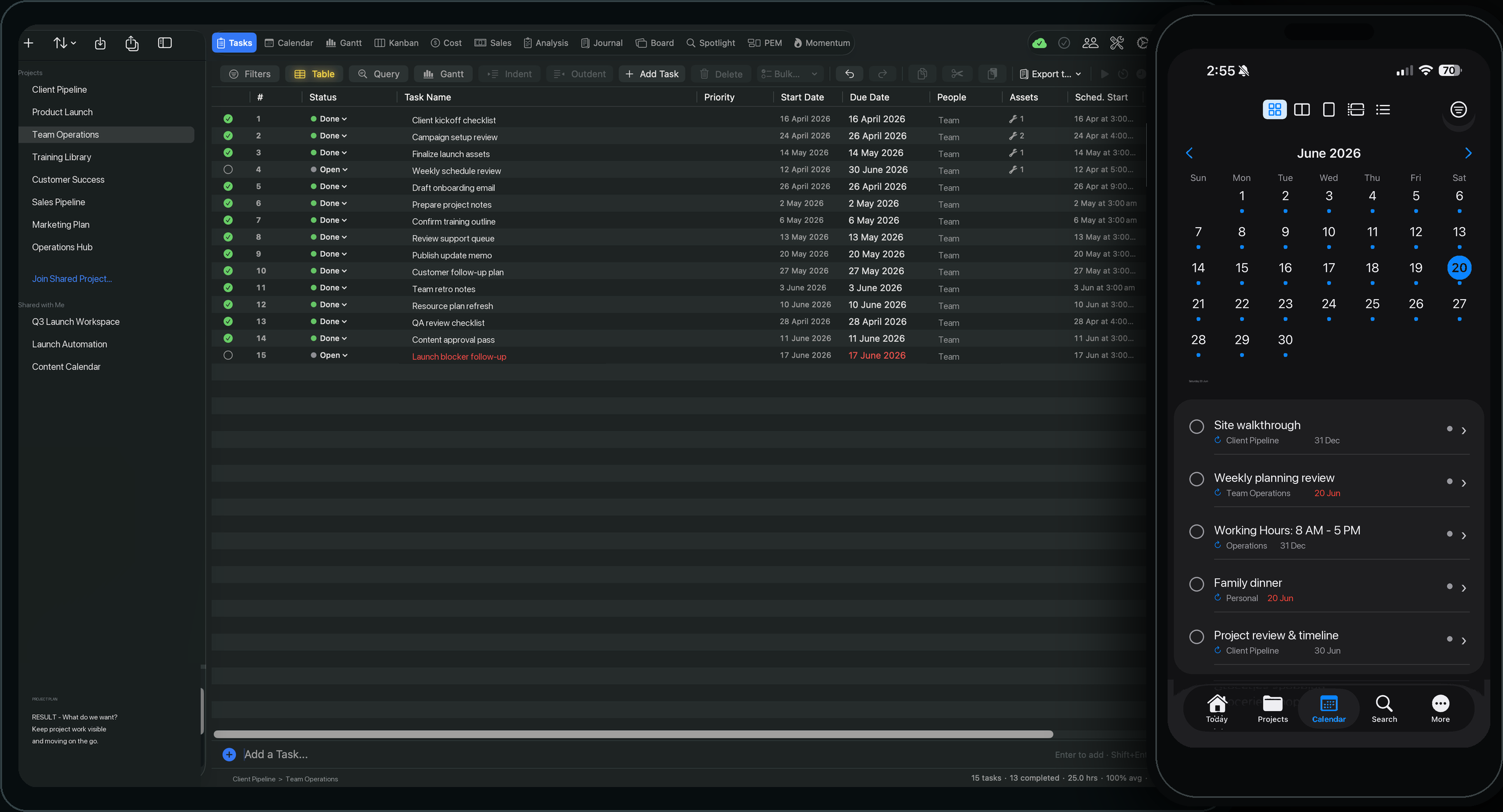
Task: Check off Weekly planning review on phone
Action: point(1196,479)
